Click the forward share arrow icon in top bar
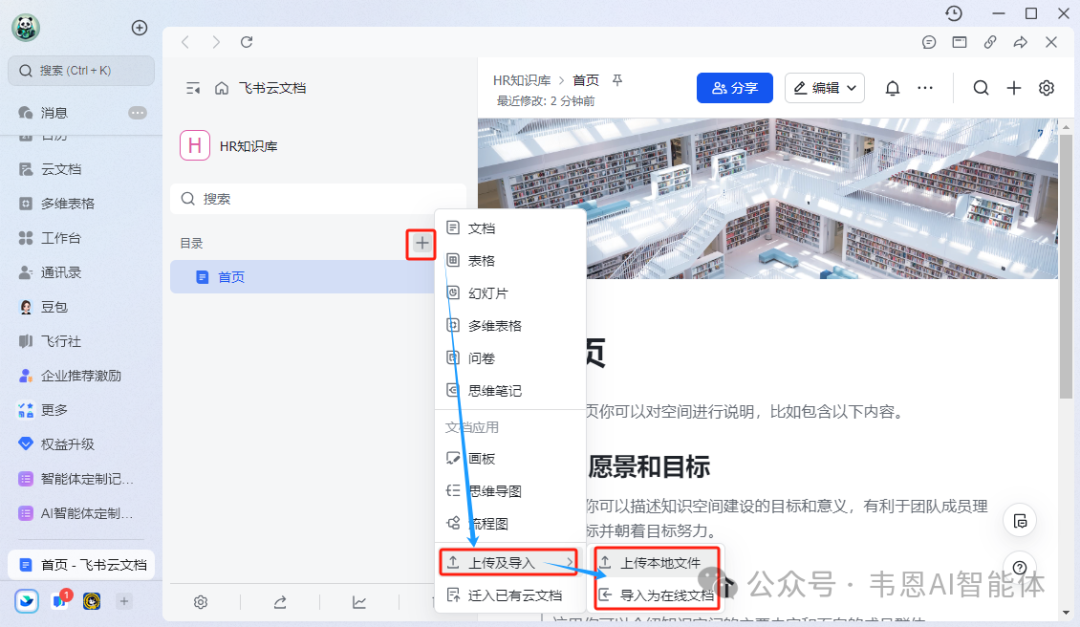This screenshot has width=1080, height=627. click(x=1020, y=42)
